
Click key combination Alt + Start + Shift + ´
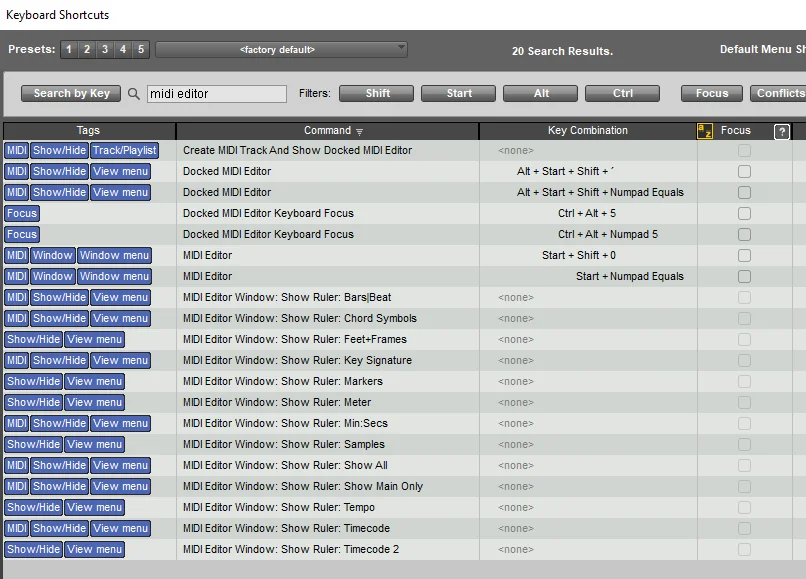[565, 171]
